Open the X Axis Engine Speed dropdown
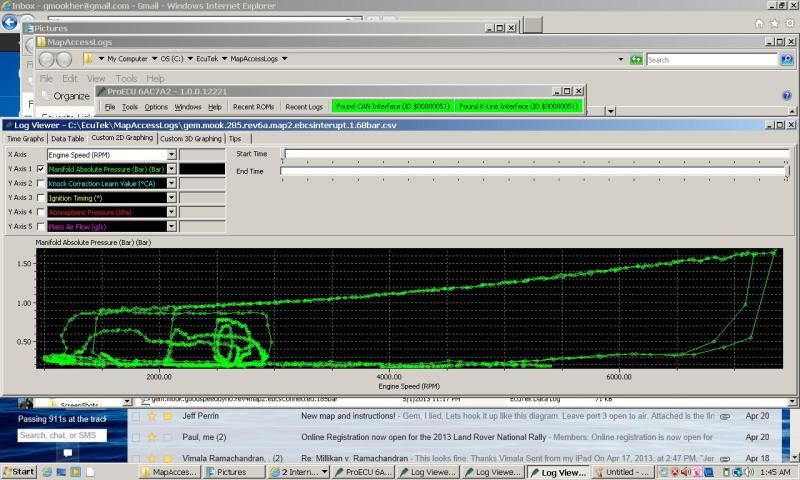The height and width of the screenshot is (480, 800). (171, 155)
